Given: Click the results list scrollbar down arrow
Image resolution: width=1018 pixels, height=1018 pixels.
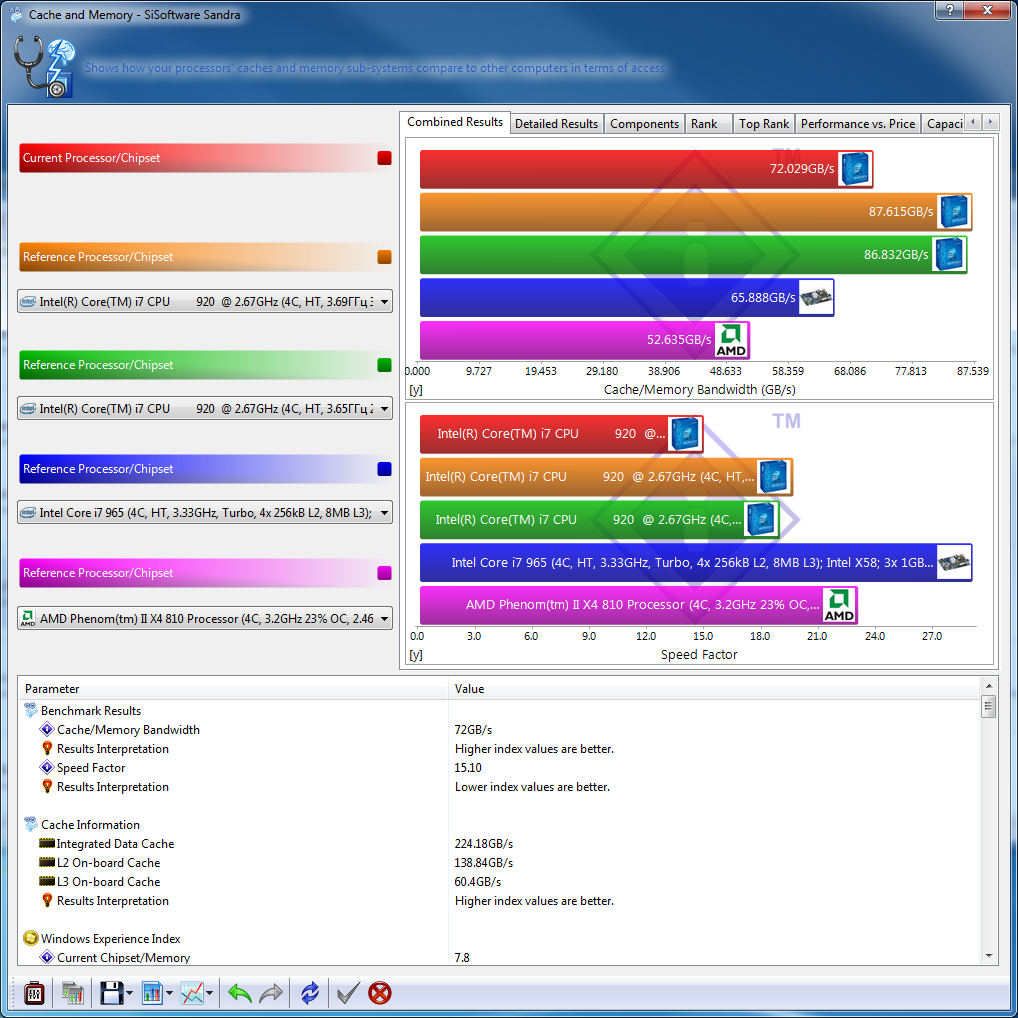Looking at the screenshot, I should (989, 956).
